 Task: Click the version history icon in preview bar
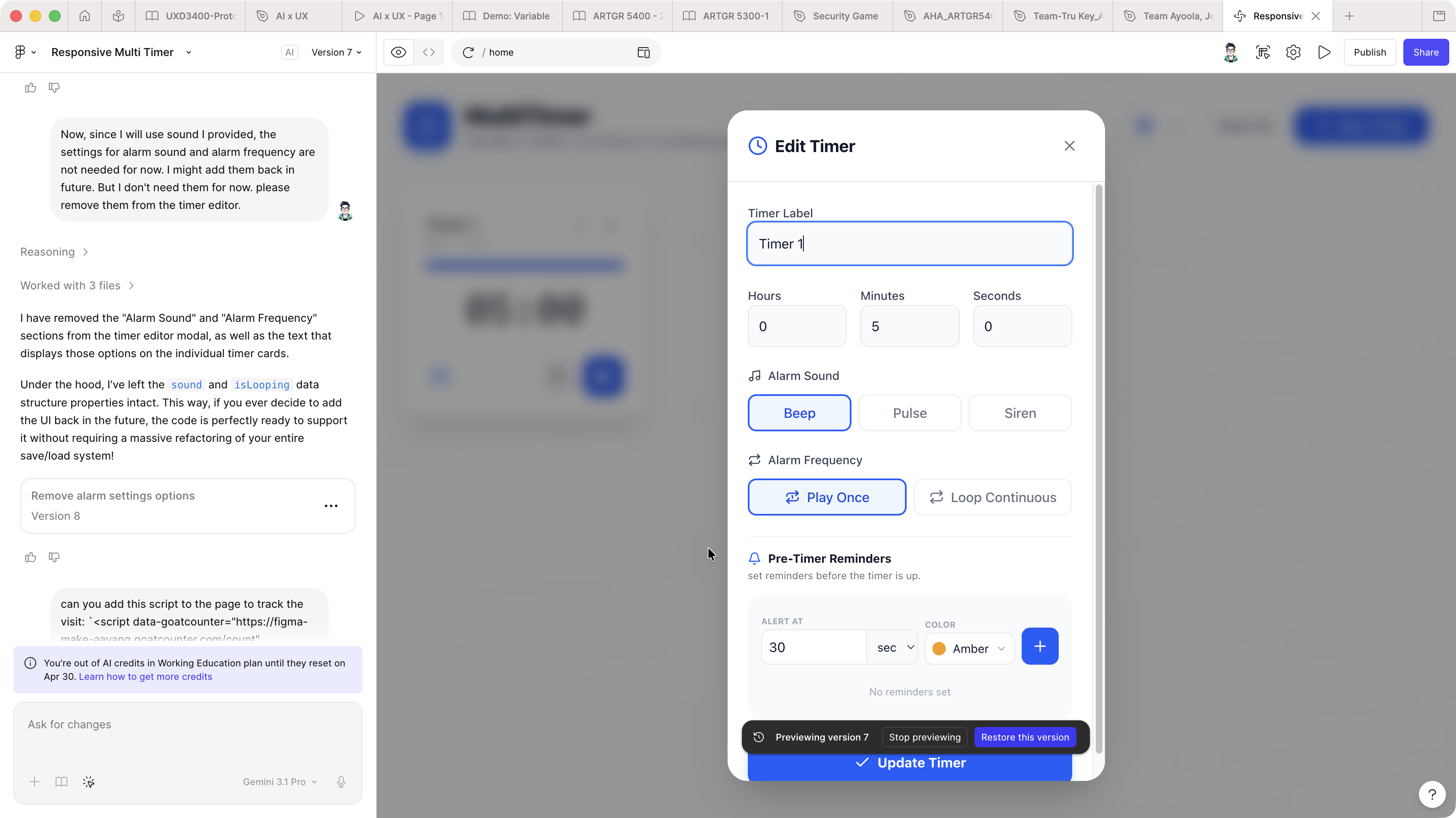(x=759, y=737)
